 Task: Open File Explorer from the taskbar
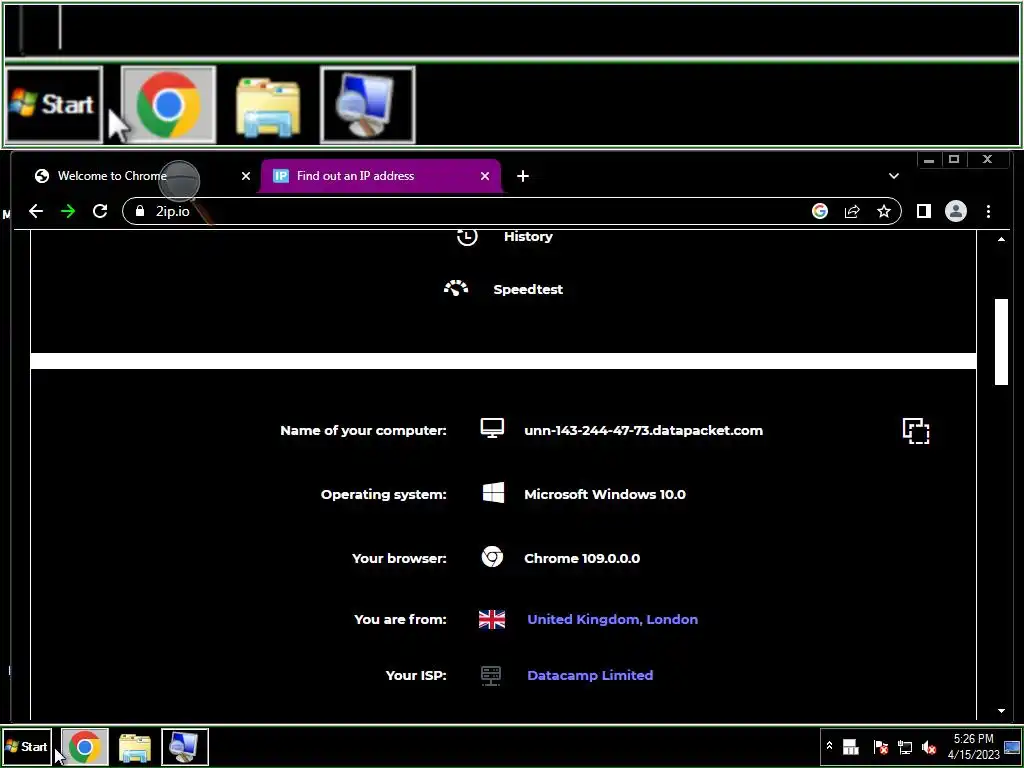tap(135, 747)
